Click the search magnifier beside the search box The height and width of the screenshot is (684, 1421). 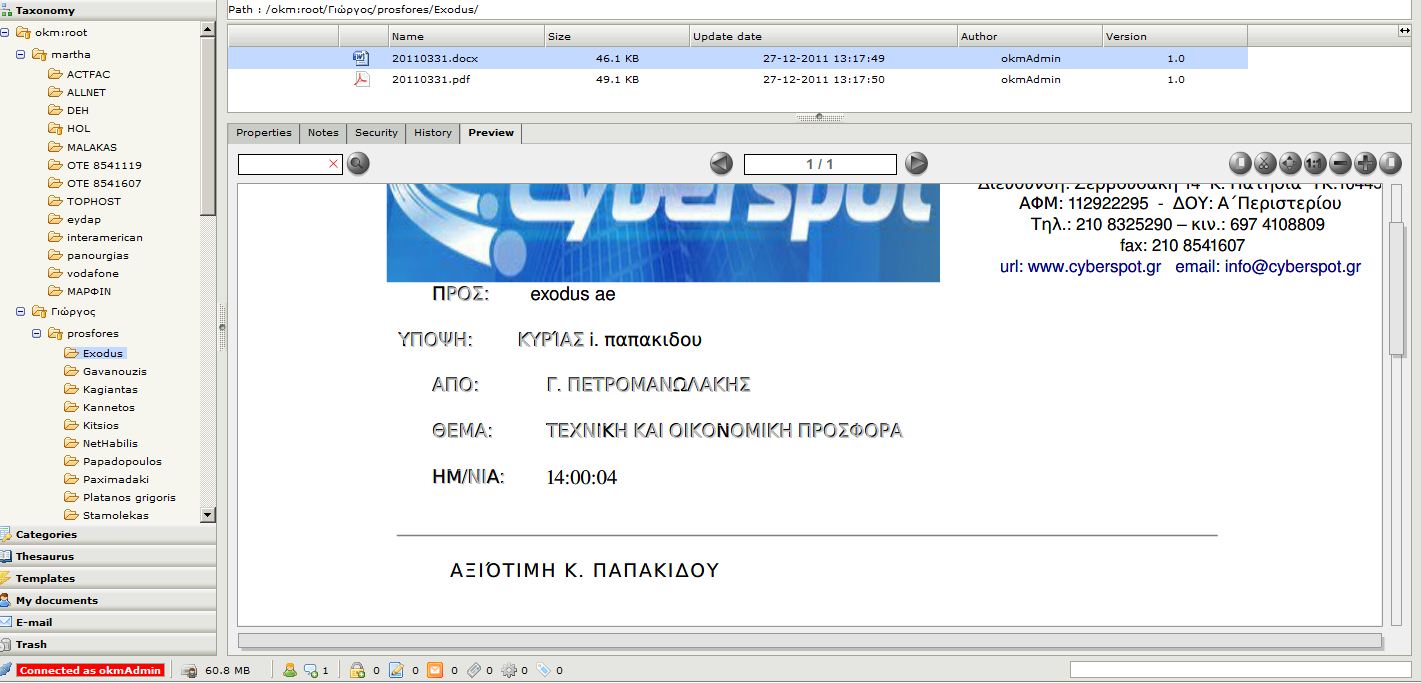point(357,163)
